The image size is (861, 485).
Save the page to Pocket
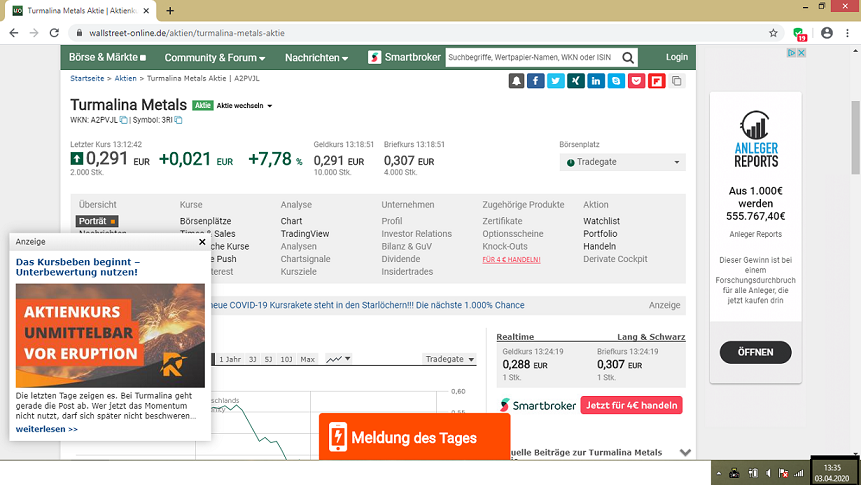636,81
